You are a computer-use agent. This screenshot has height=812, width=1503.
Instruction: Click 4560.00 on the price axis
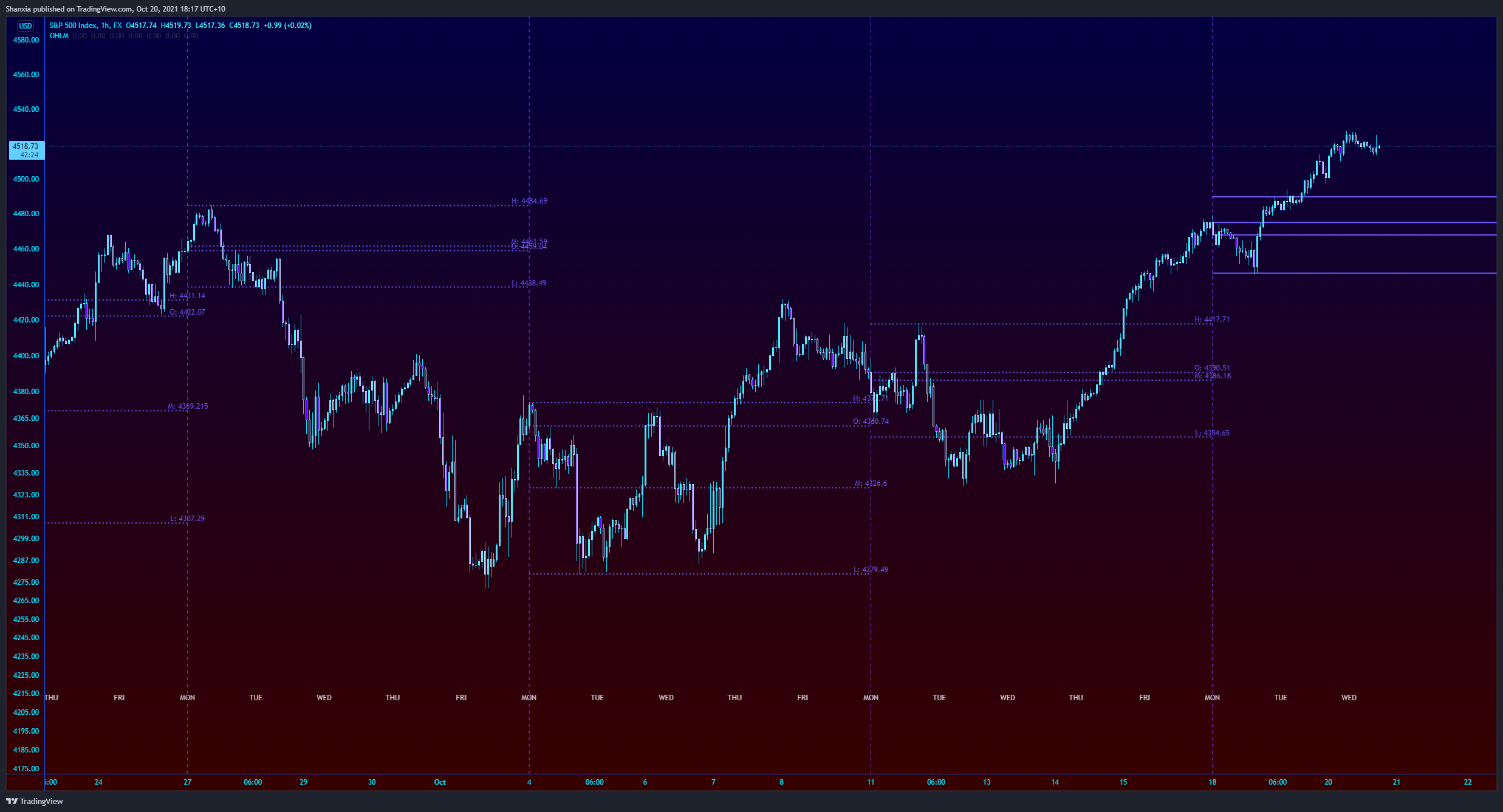pyautogui.click(x=26, y=75)
